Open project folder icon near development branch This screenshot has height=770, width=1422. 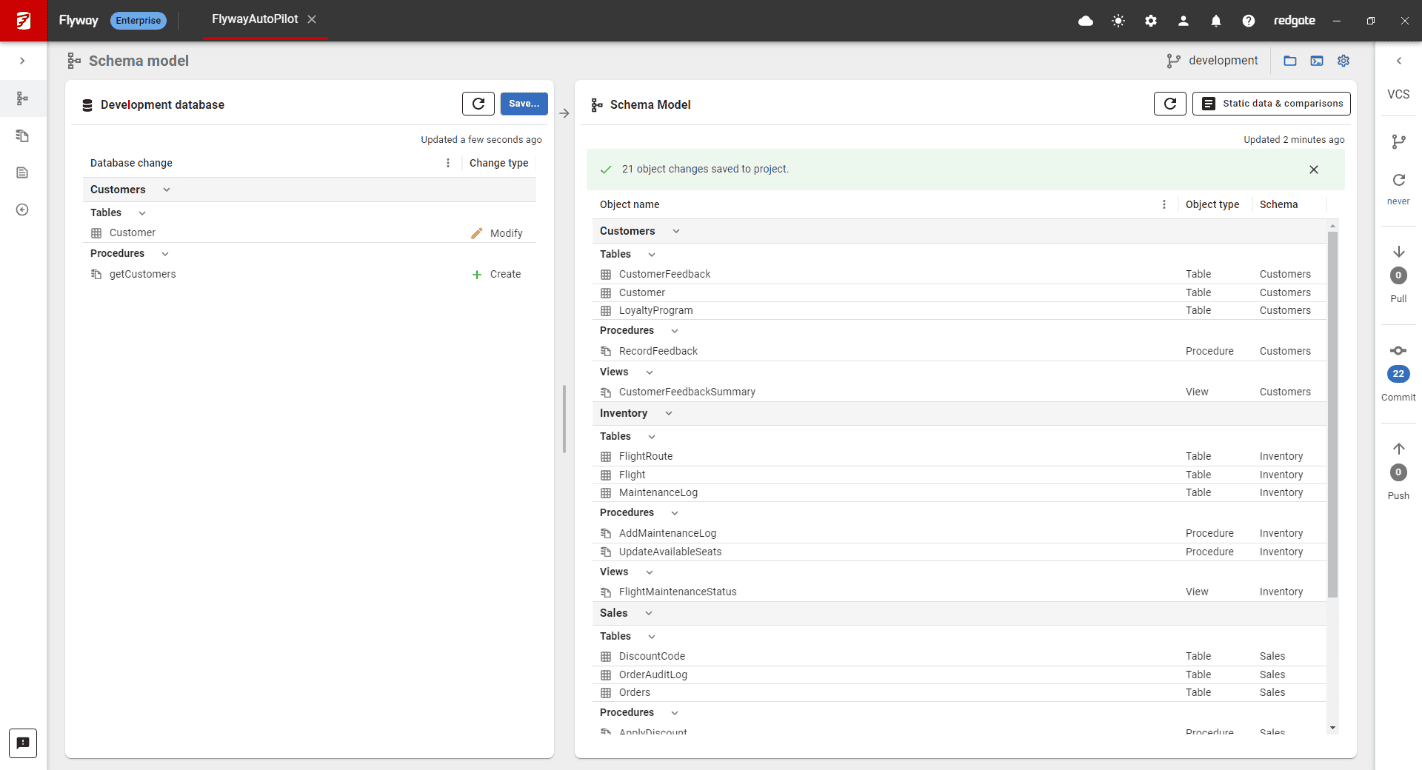1290,61
